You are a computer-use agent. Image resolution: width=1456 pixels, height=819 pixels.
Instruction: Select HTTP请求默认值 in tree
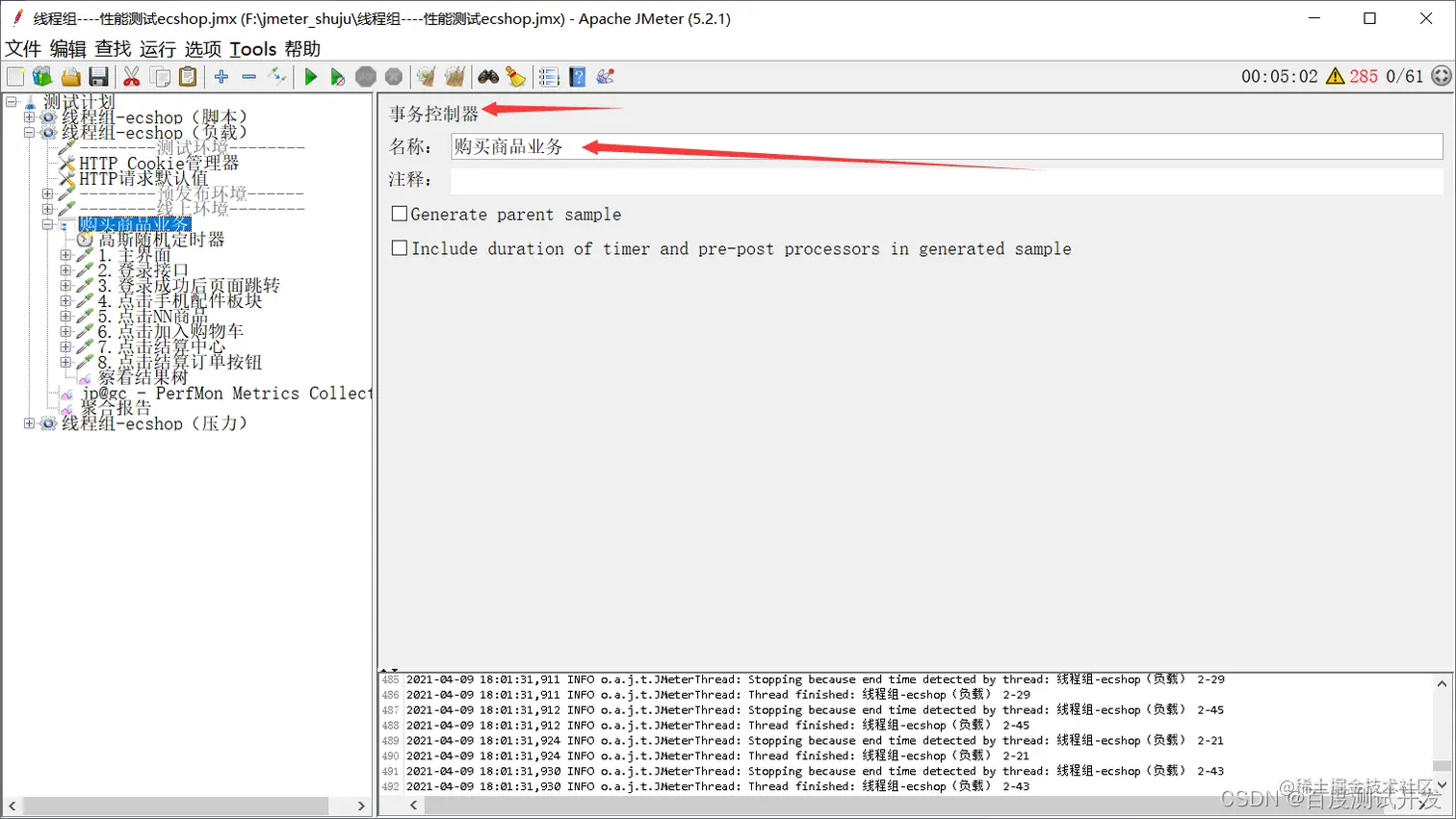tap(143, 178)
